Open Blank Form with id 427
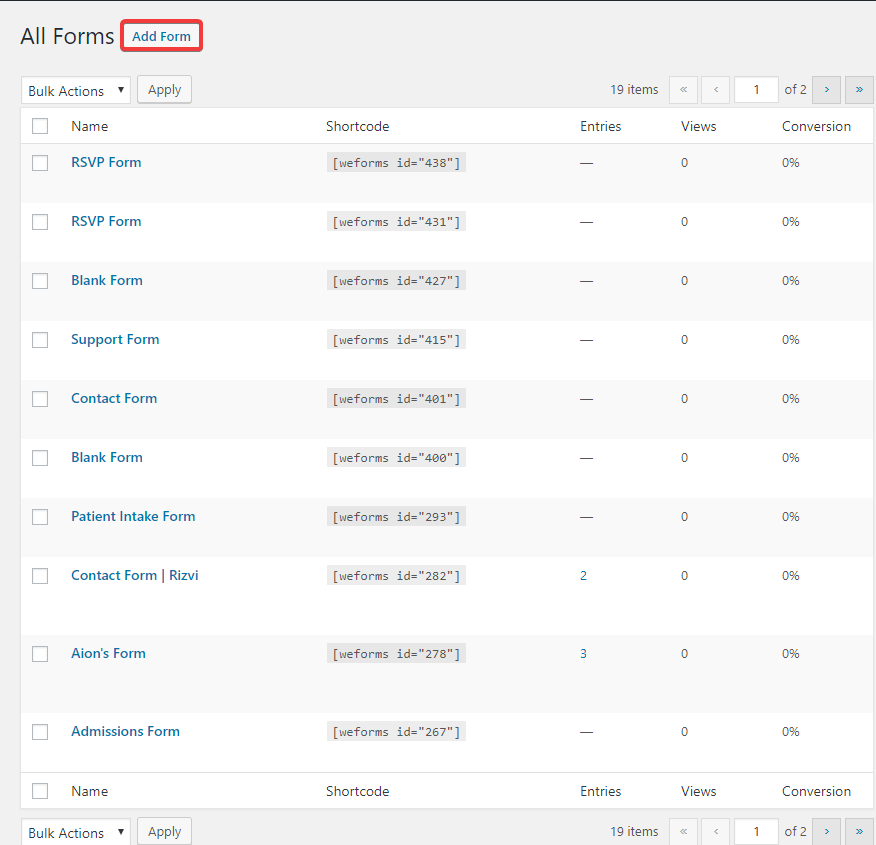876x845 pixels. point(107,280)
